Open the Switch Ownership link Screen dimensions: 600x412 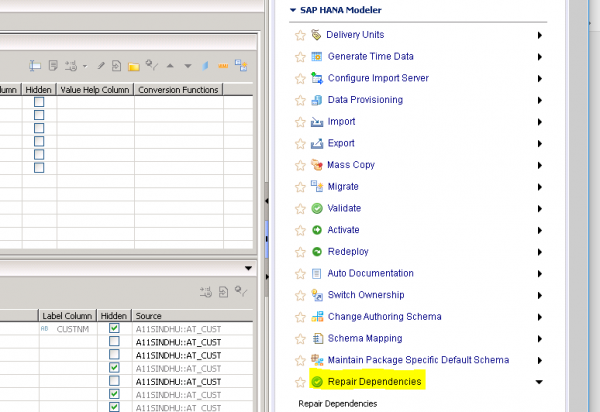coord(366,295)
